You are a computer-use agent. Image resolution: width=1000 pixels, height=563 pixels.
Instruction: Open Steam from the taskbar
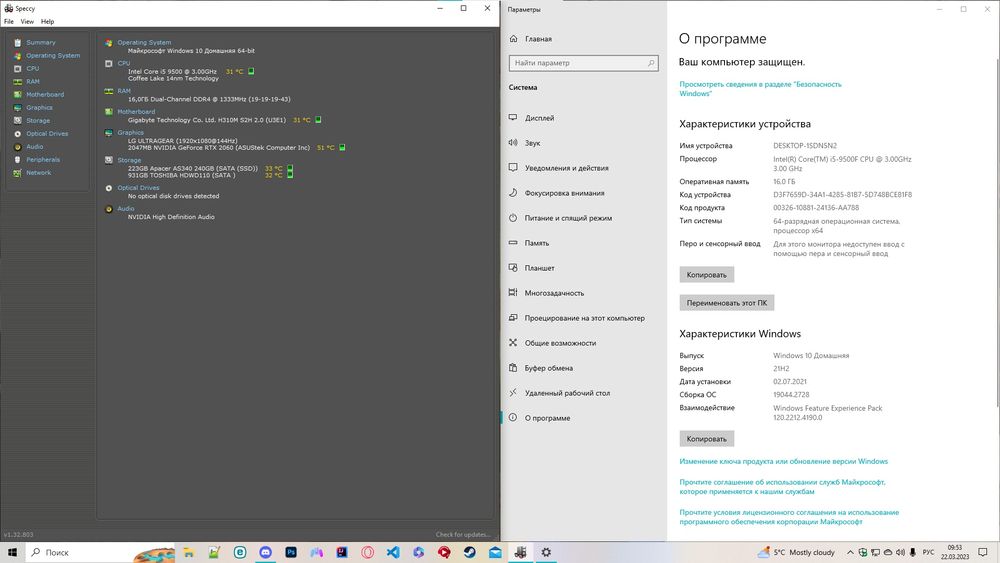(x=469, y=552)
